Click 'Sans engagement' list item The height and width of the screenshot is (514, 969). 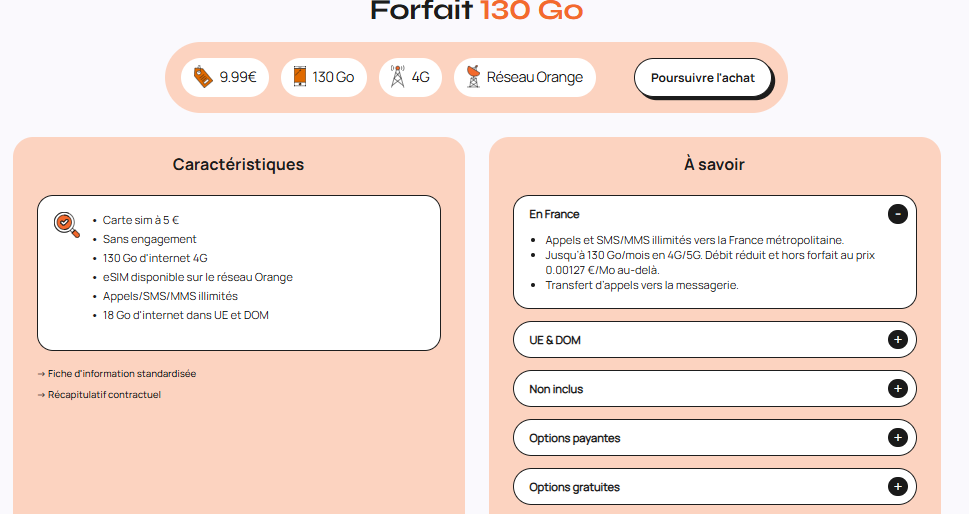(x=150, y=239)
